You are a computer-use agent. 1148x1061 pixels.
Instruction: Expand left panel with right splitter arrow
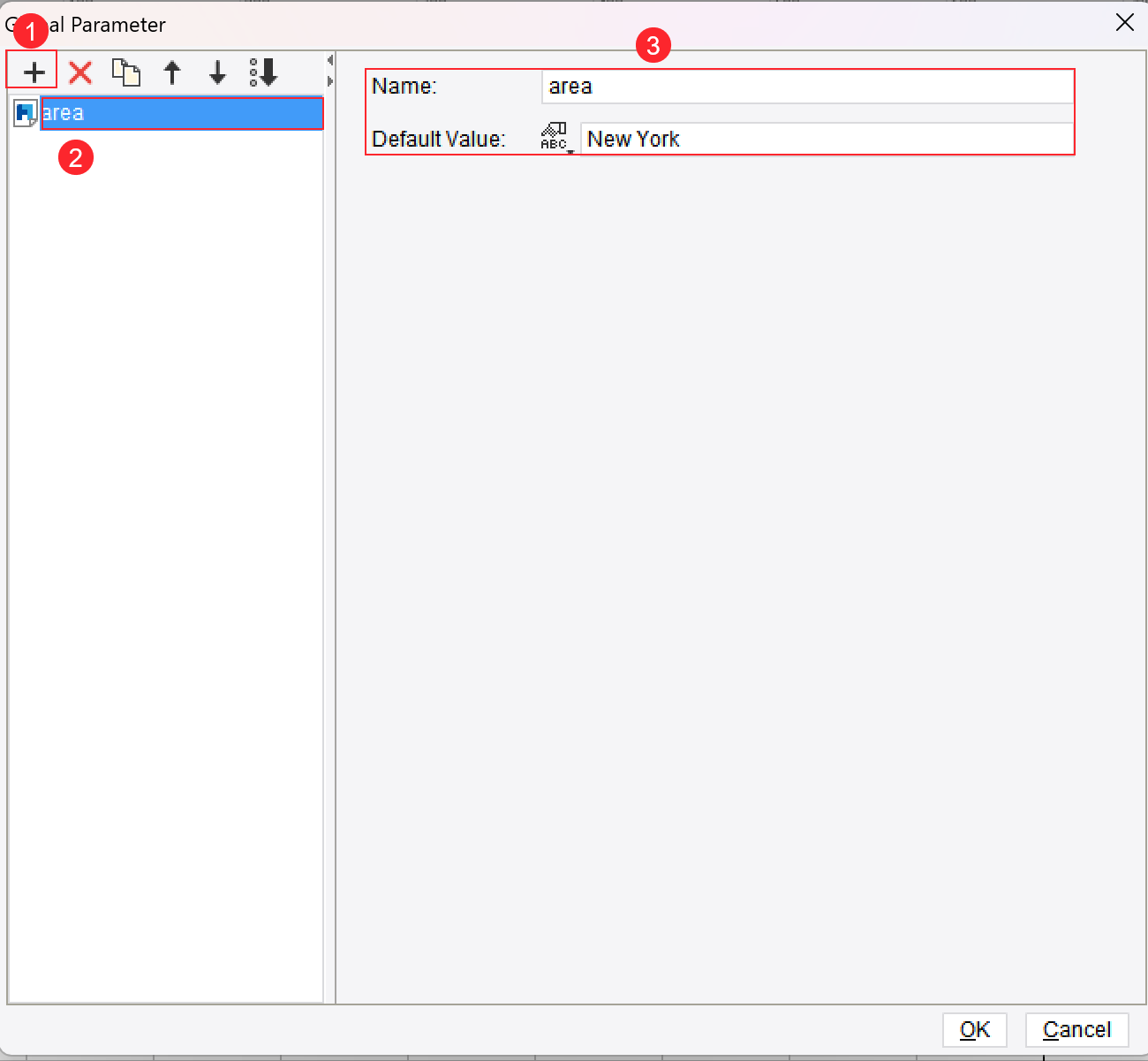click(x=329, y=81)
